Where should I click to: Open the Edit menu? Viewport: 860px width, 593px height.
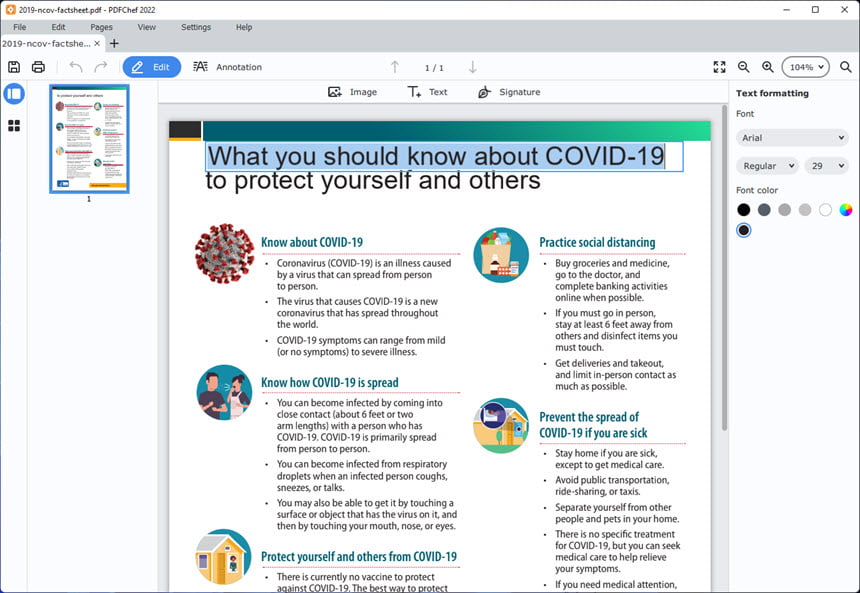coord(58,27)
